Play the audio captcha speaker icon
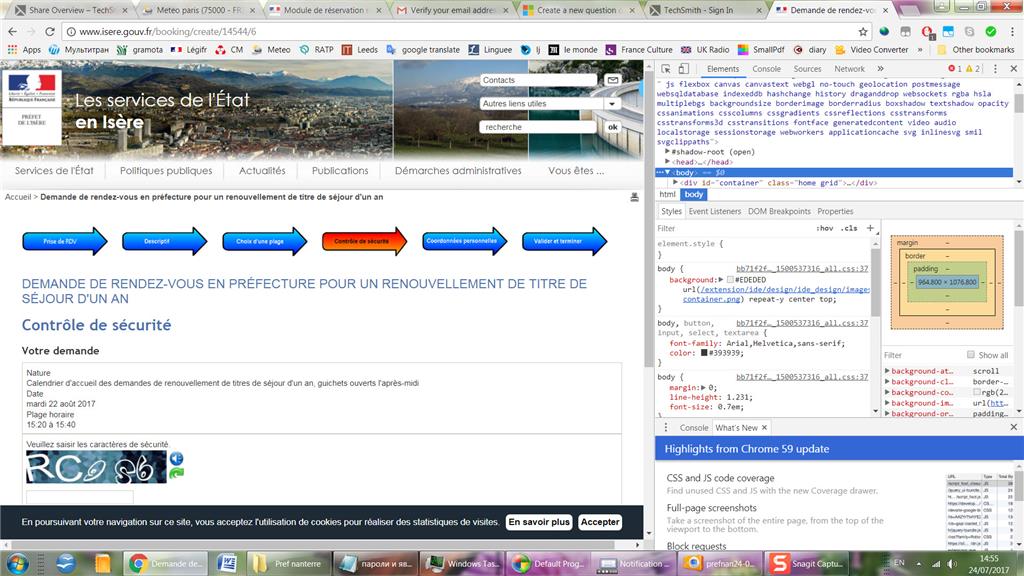This screenshot has width=1024, height=576. 176,458
